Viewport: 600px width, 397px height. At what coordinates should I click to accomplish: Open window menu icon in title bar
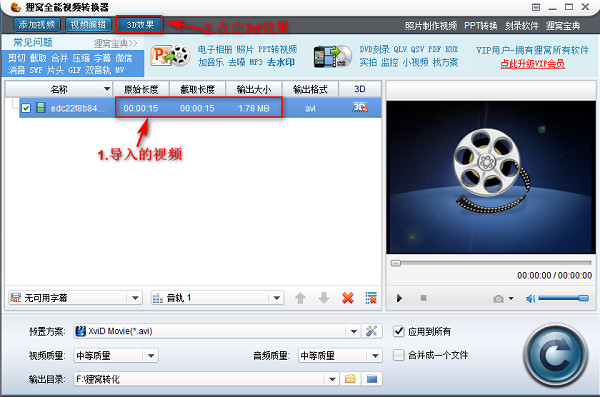[536, 7]
